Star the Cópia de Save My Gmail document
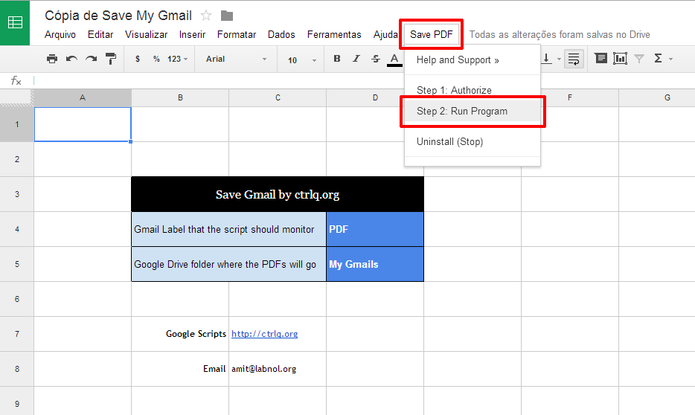Viewport: 695px width, 415px height. point(206,16)
